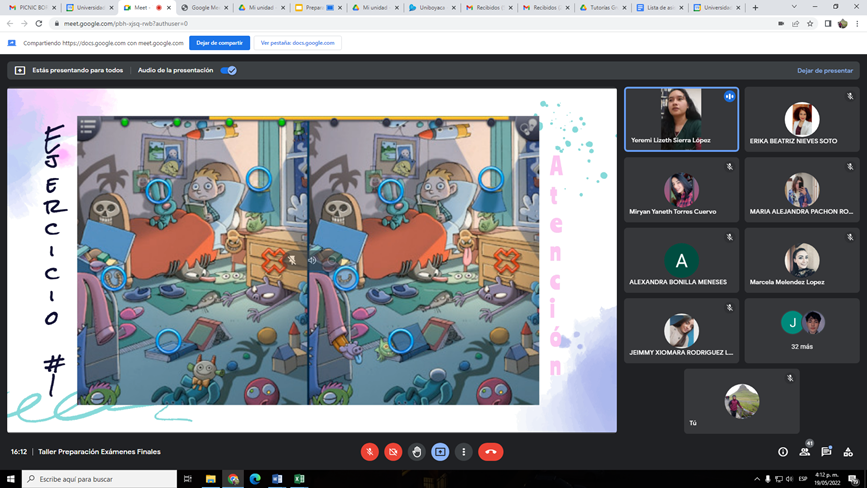Open Chrome profile avatar
Viewport: 867px width, 488px height.
pyautogui.click(x=843, y=24)
